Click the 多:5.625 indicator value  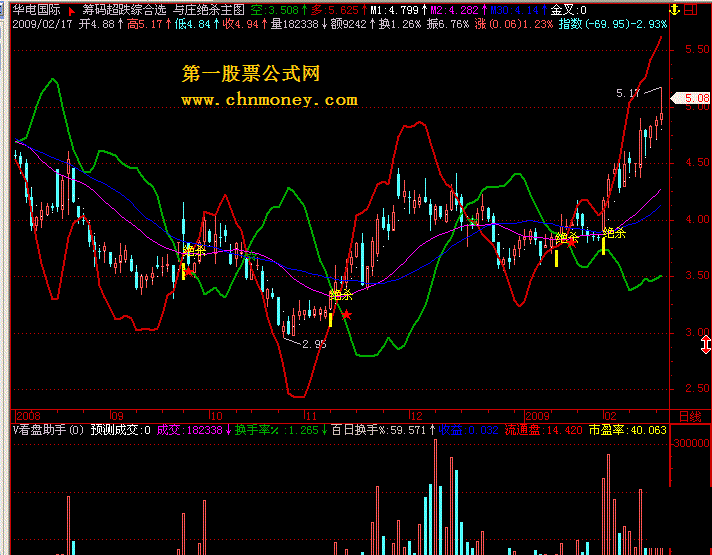click(x=335, y=10)
